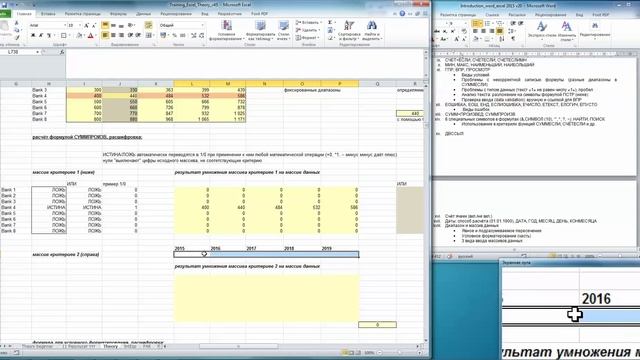The height and width of the screenshot is (360, 640).
Task: Open the Excel Insert ribbon tab
Action: point(48,14)
